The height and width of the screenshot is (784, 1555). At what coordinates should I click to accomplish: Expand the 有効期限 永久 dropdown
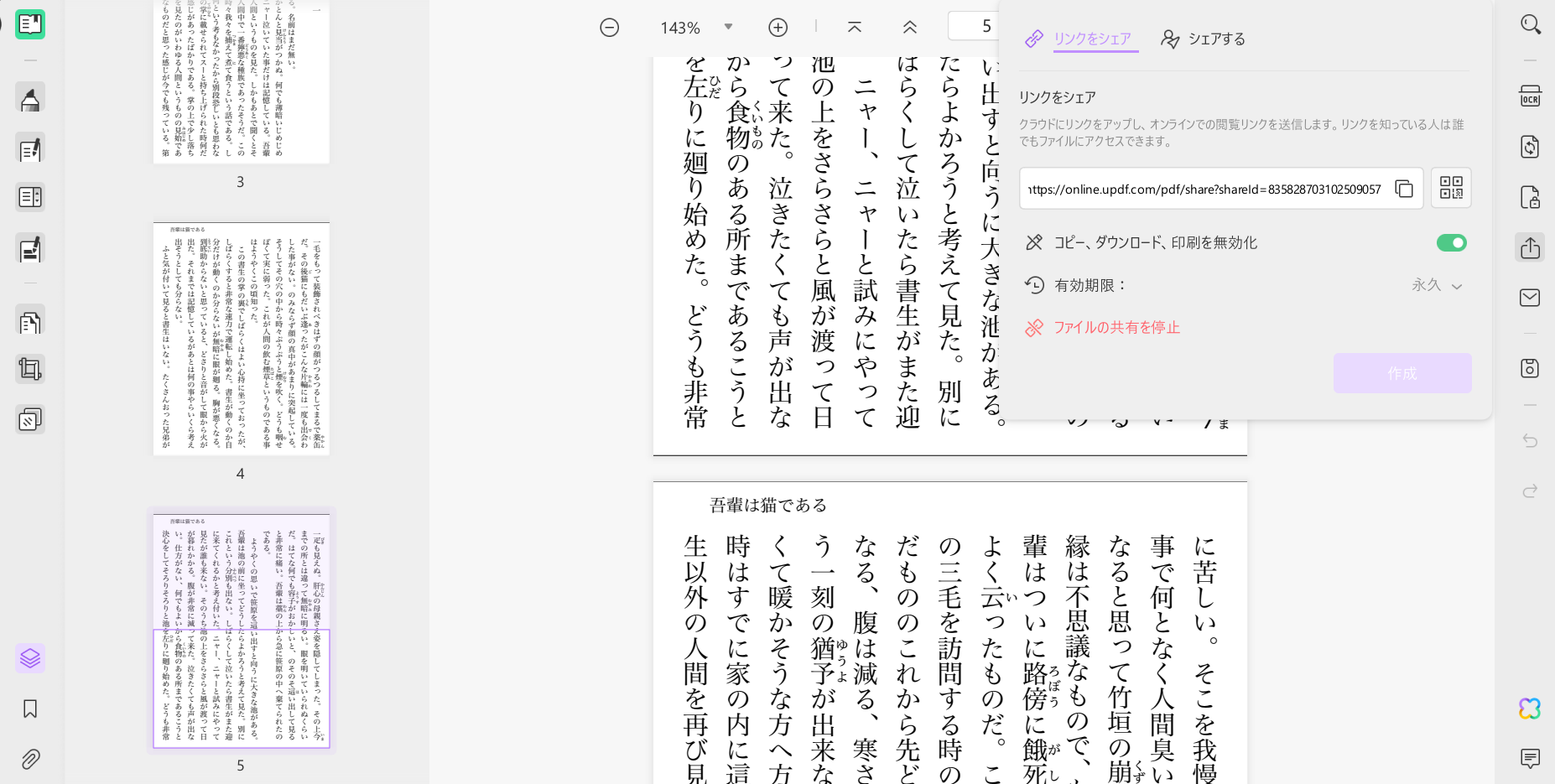(1438, 286)
